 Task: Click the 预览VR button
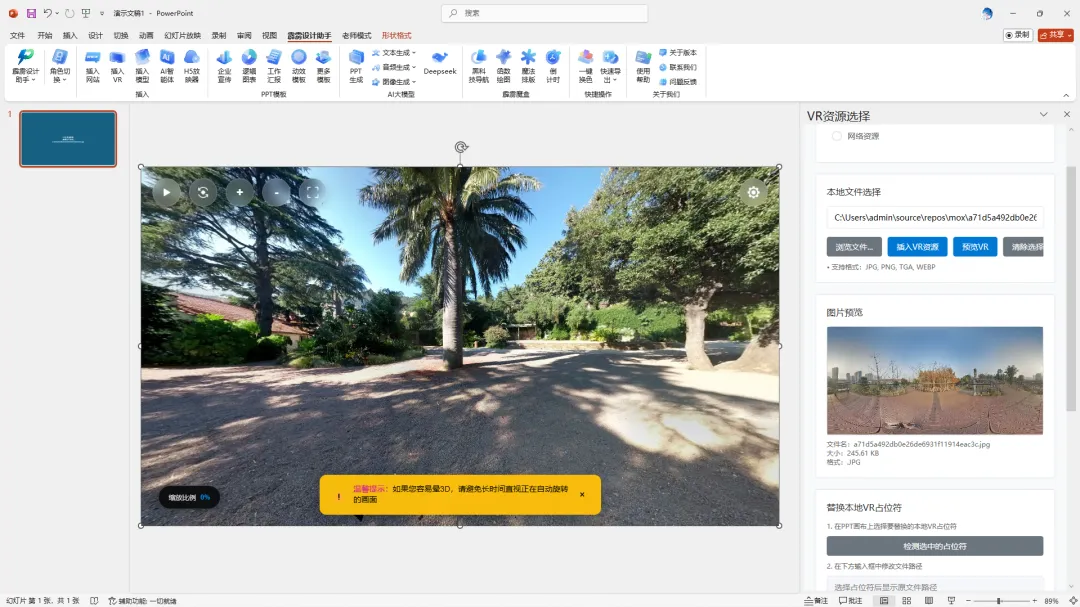point(975,247)
